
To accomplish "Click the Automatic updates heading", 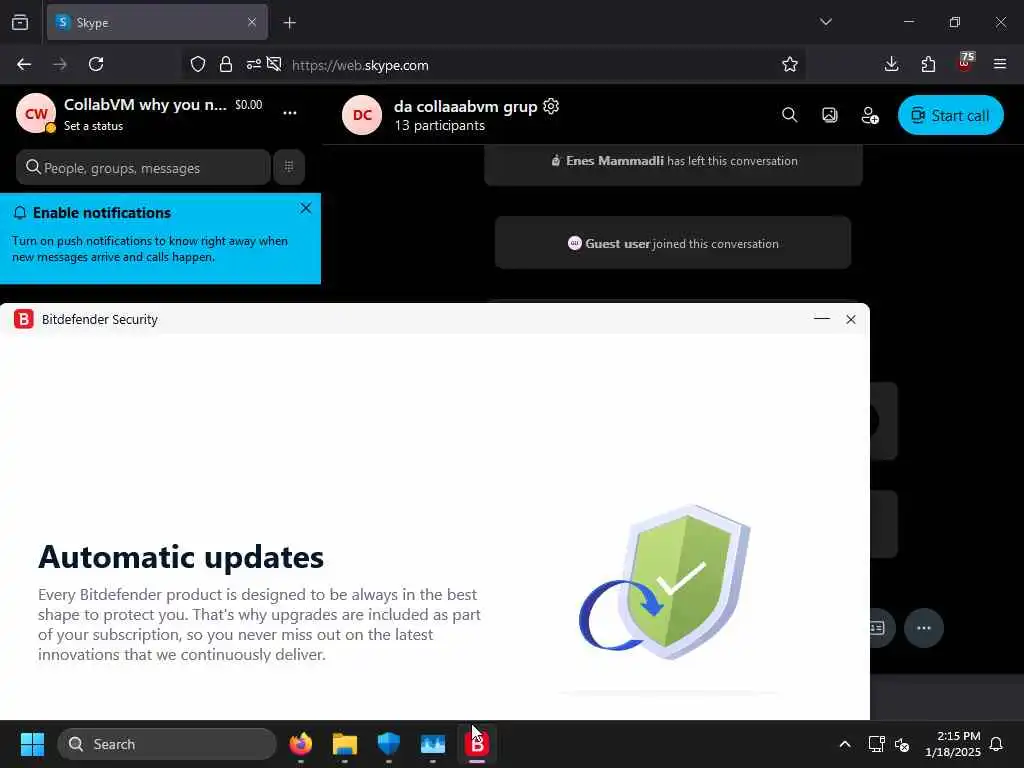I will (181, 557).
